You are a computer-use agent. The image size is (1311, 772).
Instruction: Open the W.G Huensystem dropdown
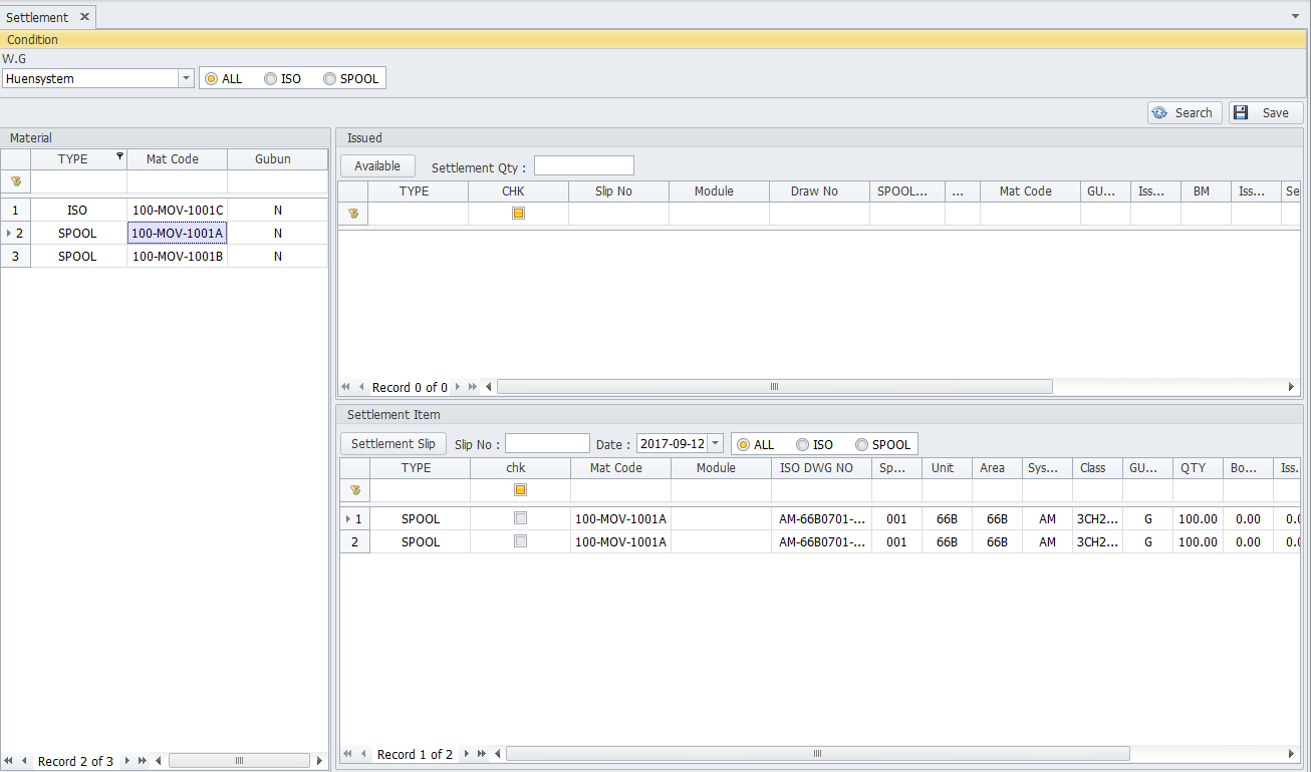(x=186, y=79)
